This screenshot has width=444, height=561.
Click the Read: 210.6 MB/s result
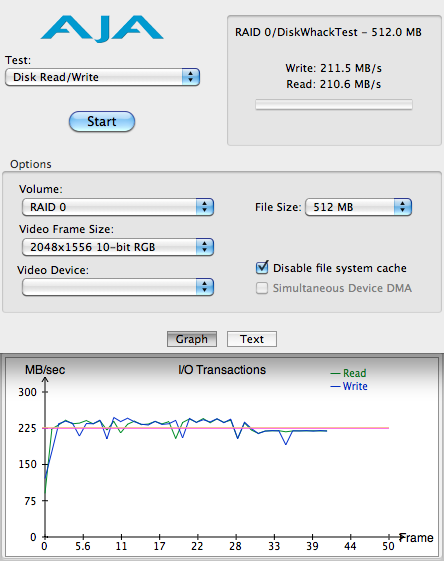click(x=333, y=84)
